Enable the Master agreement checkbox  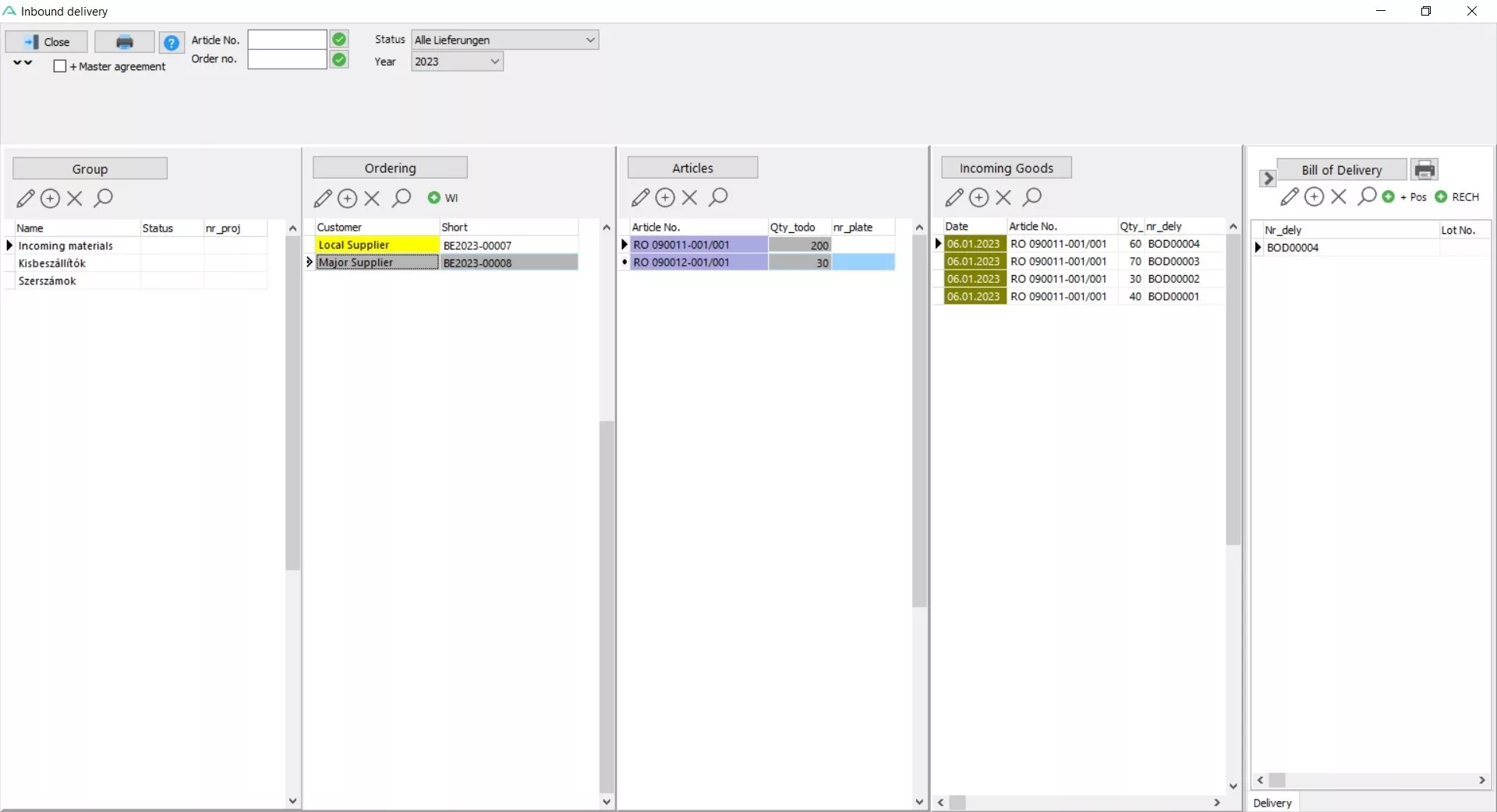[x=60, y=66]
